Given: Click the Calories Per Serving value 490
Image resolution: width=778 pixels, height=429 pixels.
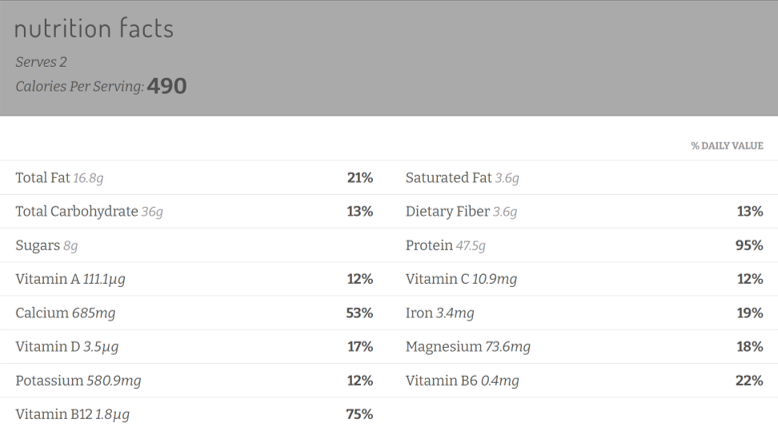Looking at the screenshot, I should point(167,86).
